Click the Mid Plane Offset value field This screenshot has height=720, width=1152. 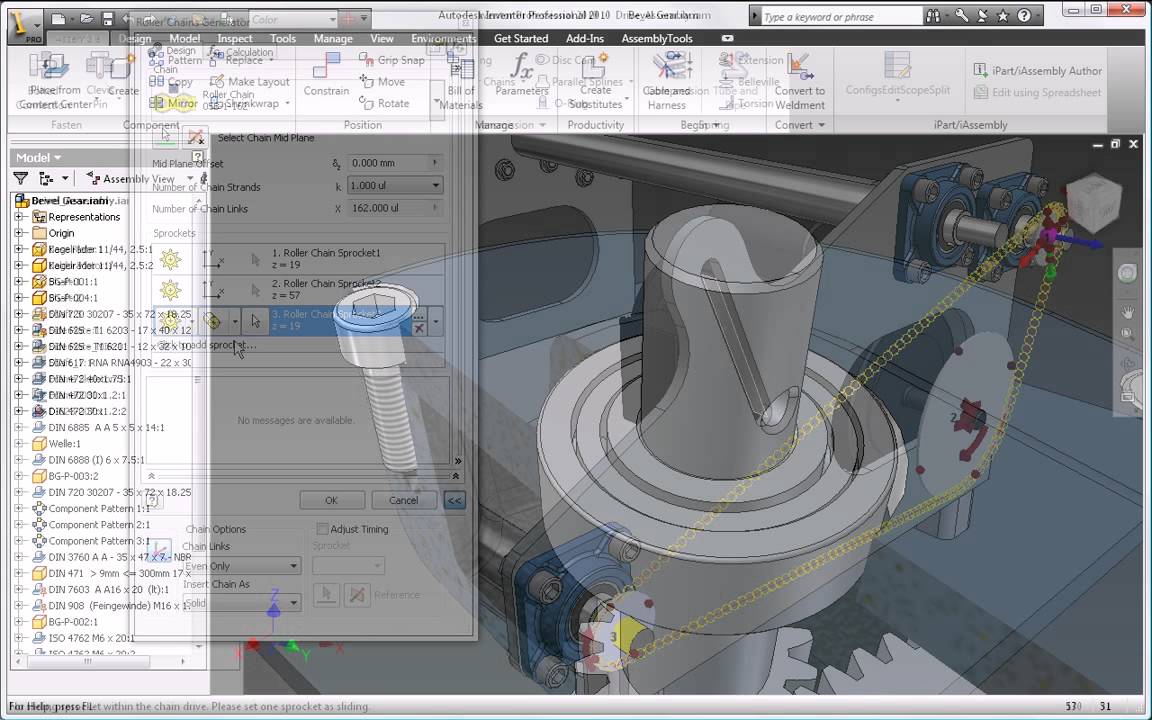pyautogui.click(x=394, y=163)
